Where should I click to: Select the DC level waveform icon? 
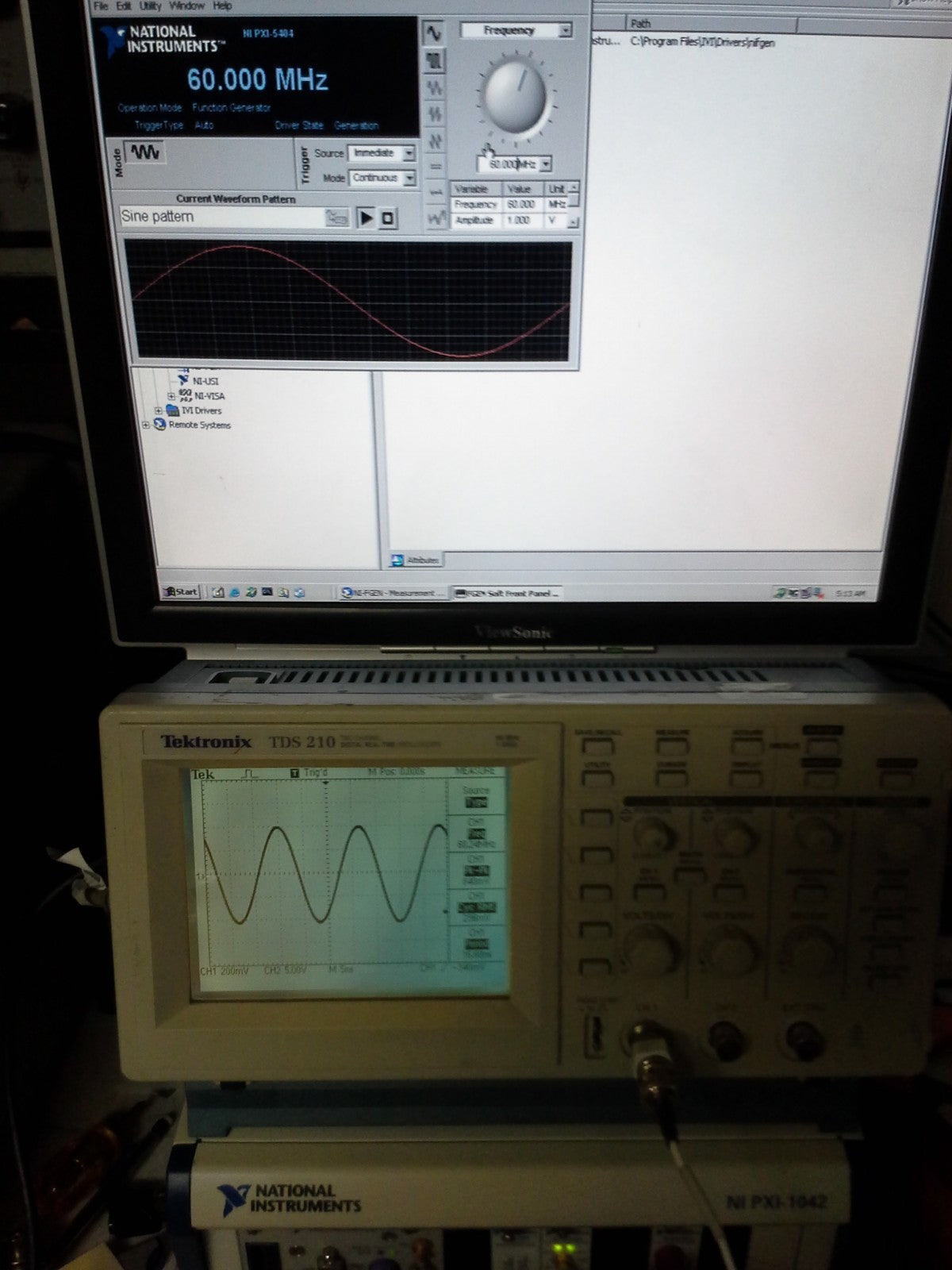pyautogui.click(x=436, y=167)
